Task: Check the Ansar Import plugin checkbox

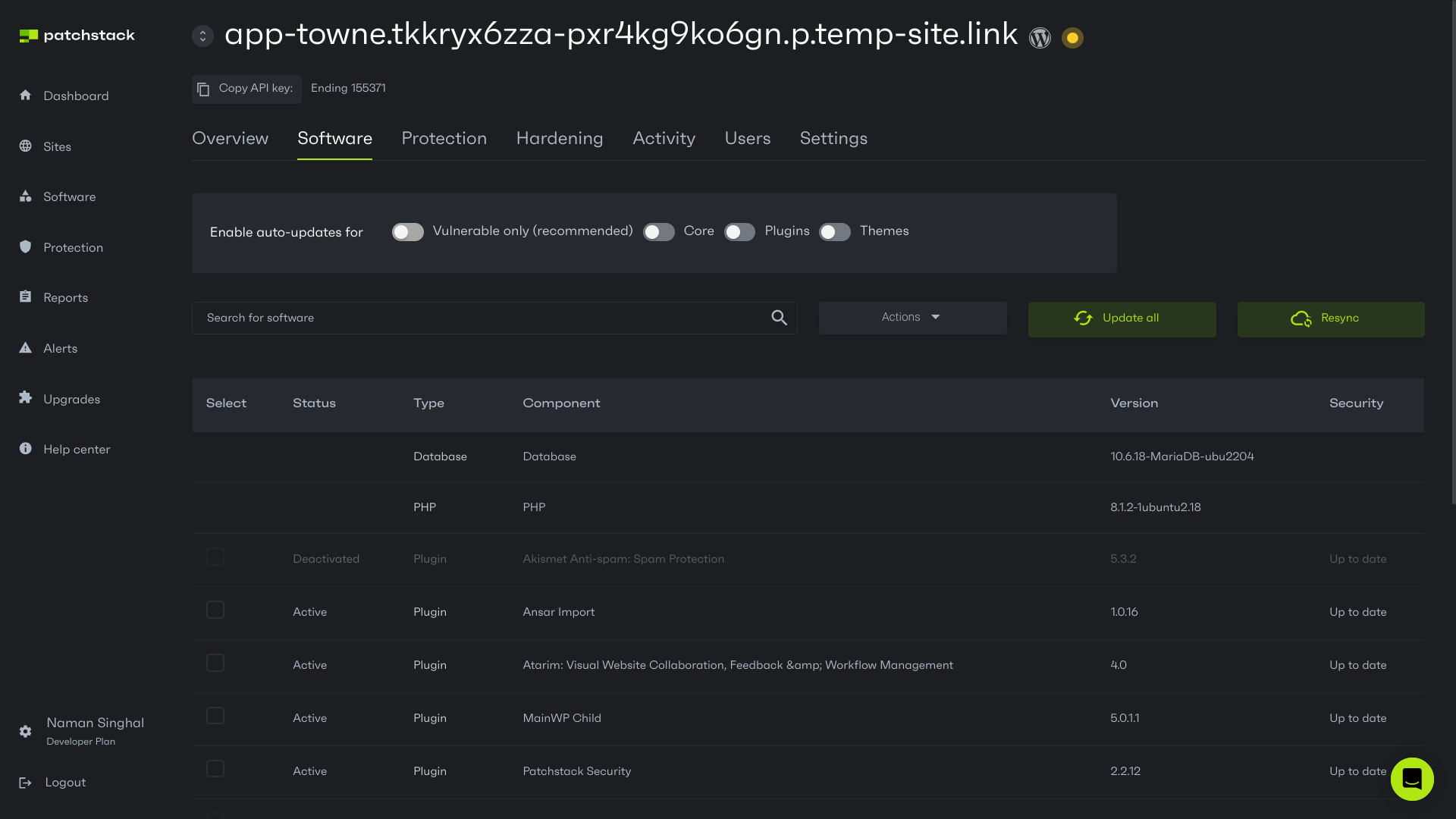Action: click(215, 610)
